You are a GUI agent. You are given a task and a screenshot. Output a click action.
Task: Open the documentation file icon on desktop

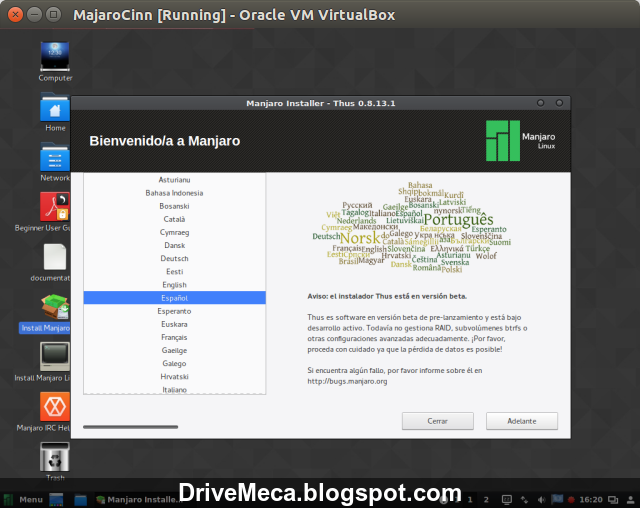pyautogui.click(x=54, y=262)
